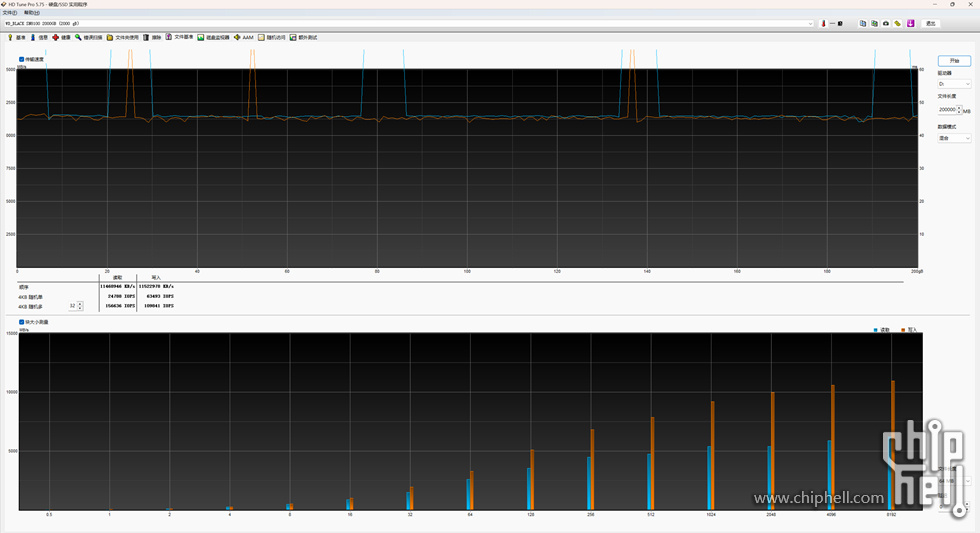Click the queue depth 32 input field
The width and height of the screenshot is (980, 533).
(72, 306)
